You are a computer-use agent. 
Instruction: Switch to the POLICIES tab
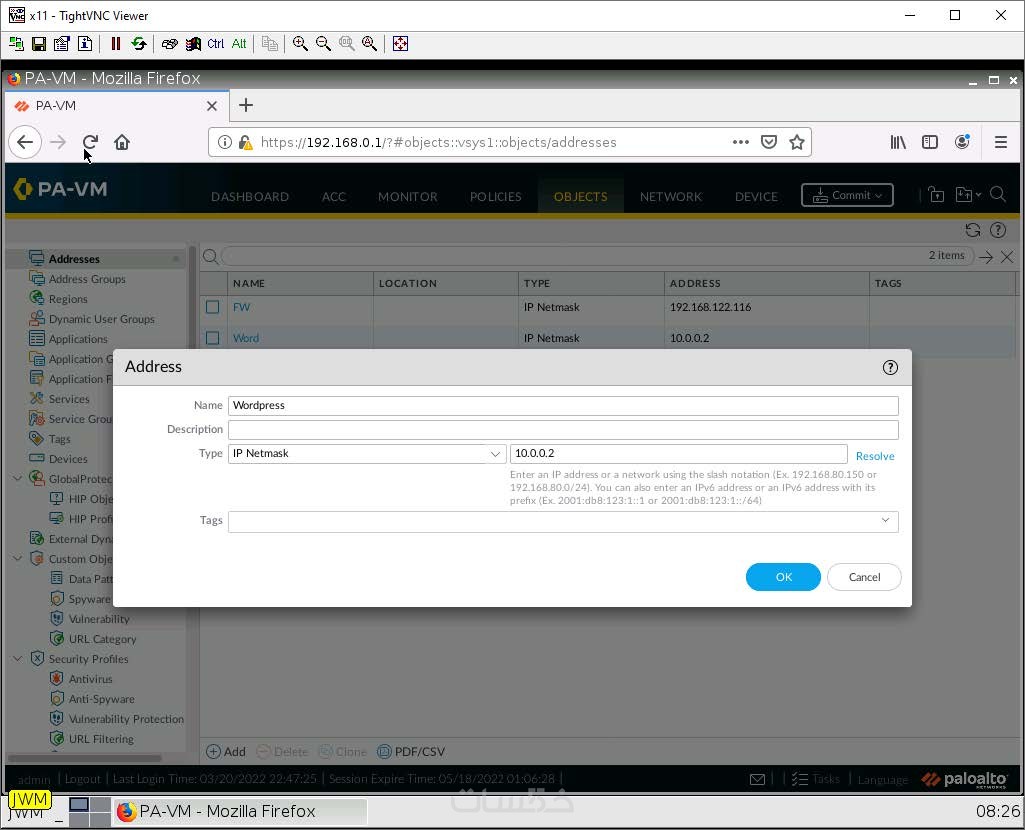click(x=496, y=197)
